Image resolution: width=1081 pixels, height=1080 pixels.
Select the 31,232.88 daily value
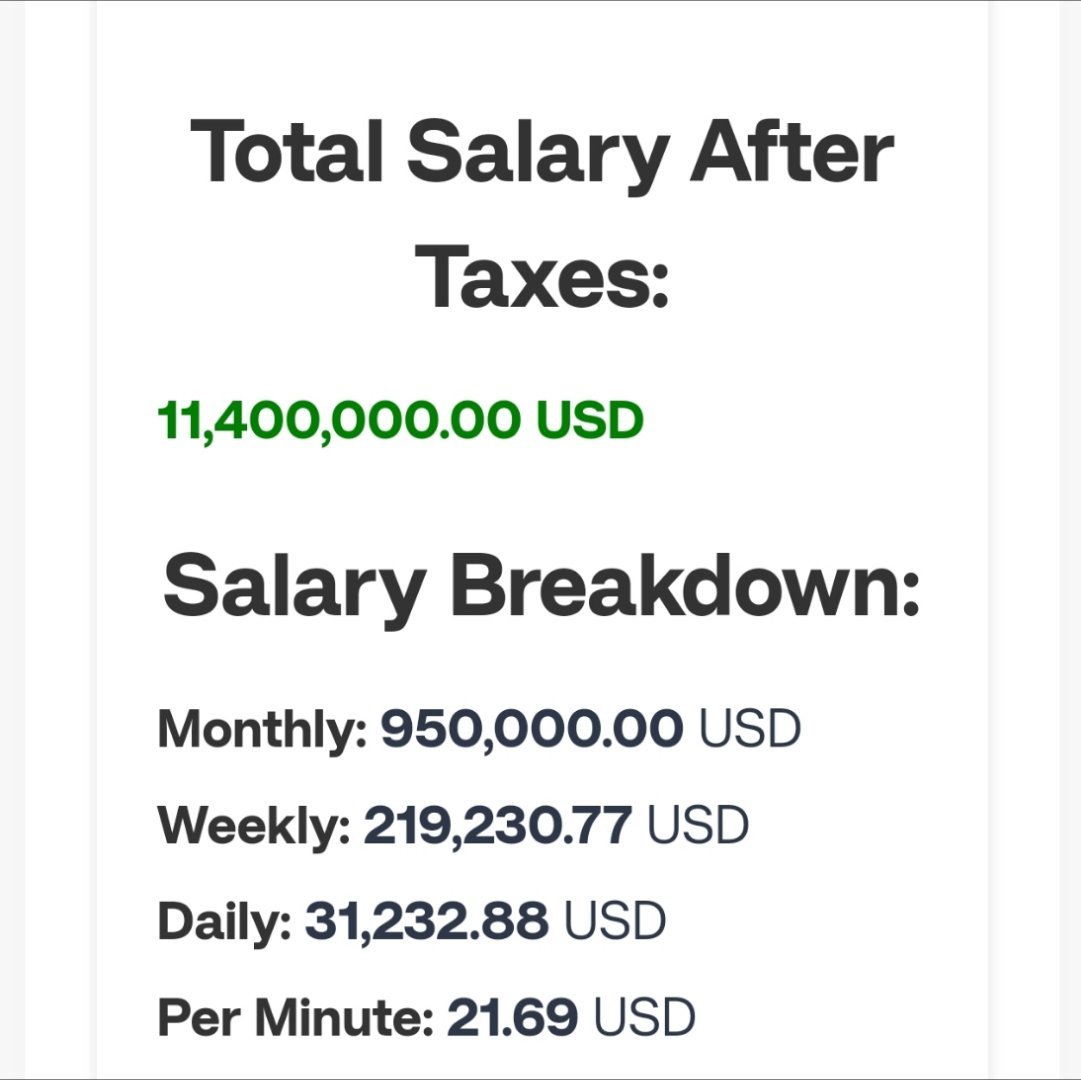[427, 921]
